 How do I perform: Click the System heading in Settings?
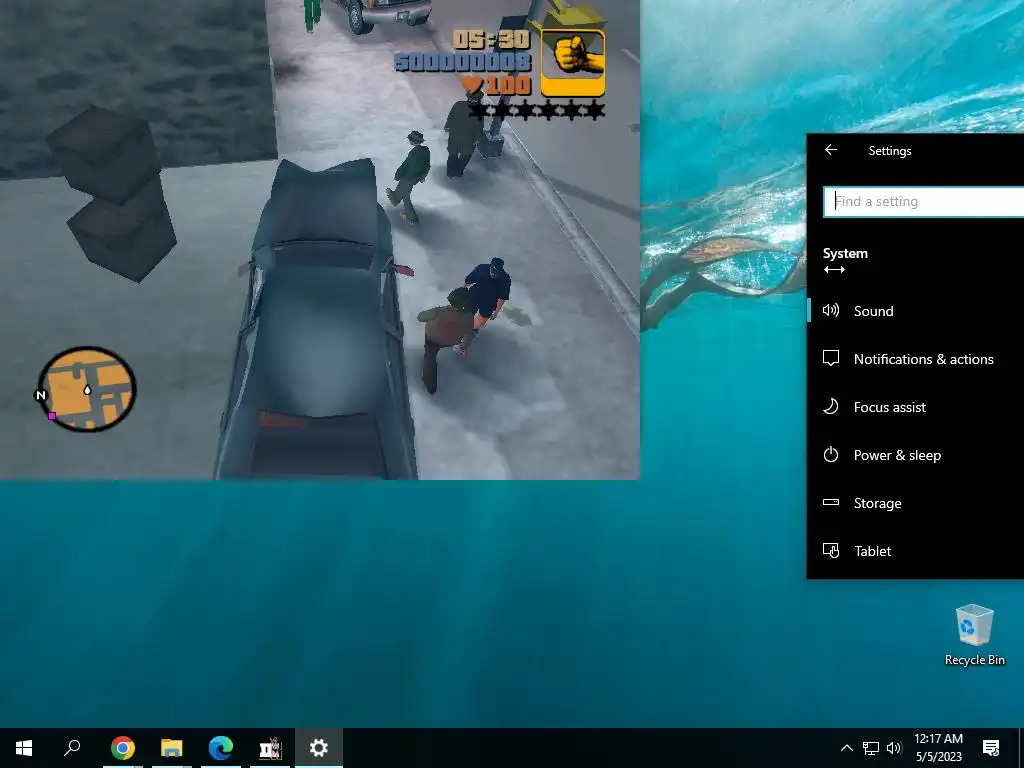pyautogui.click(x=845, y=253)
